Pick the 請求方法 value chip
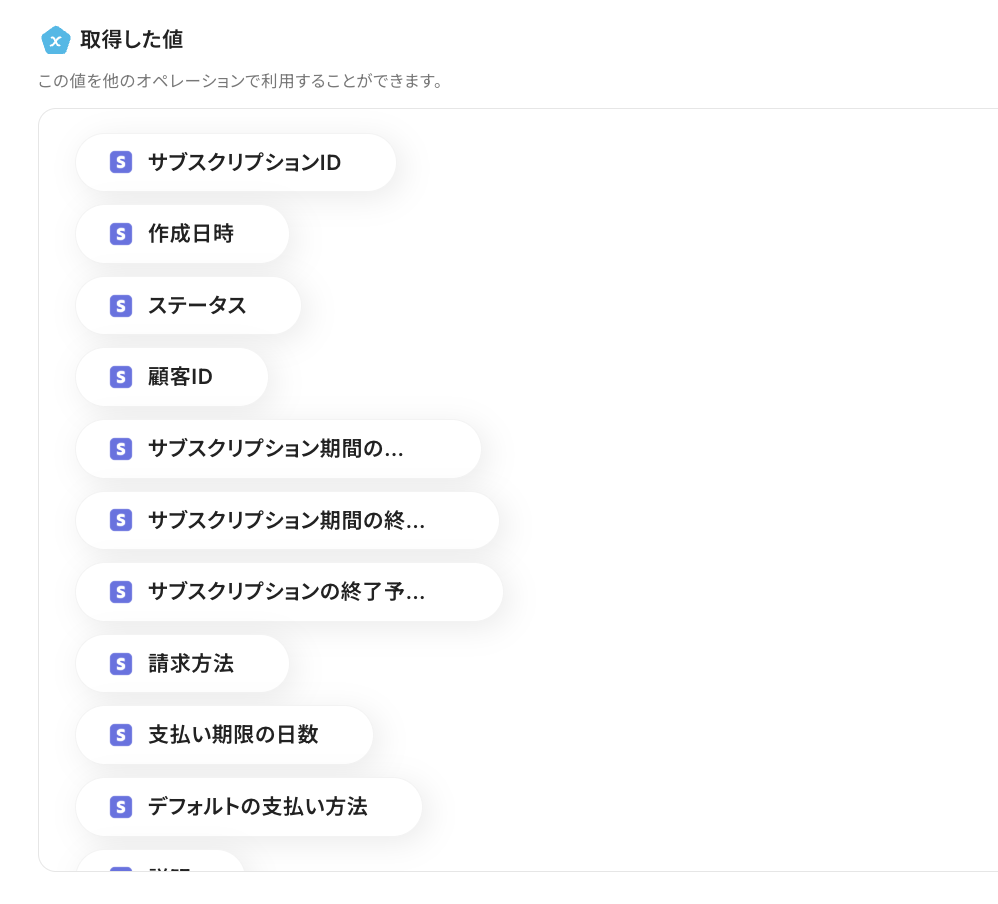Viewport: 998px width, 904px height. click(x=191, y=663)
